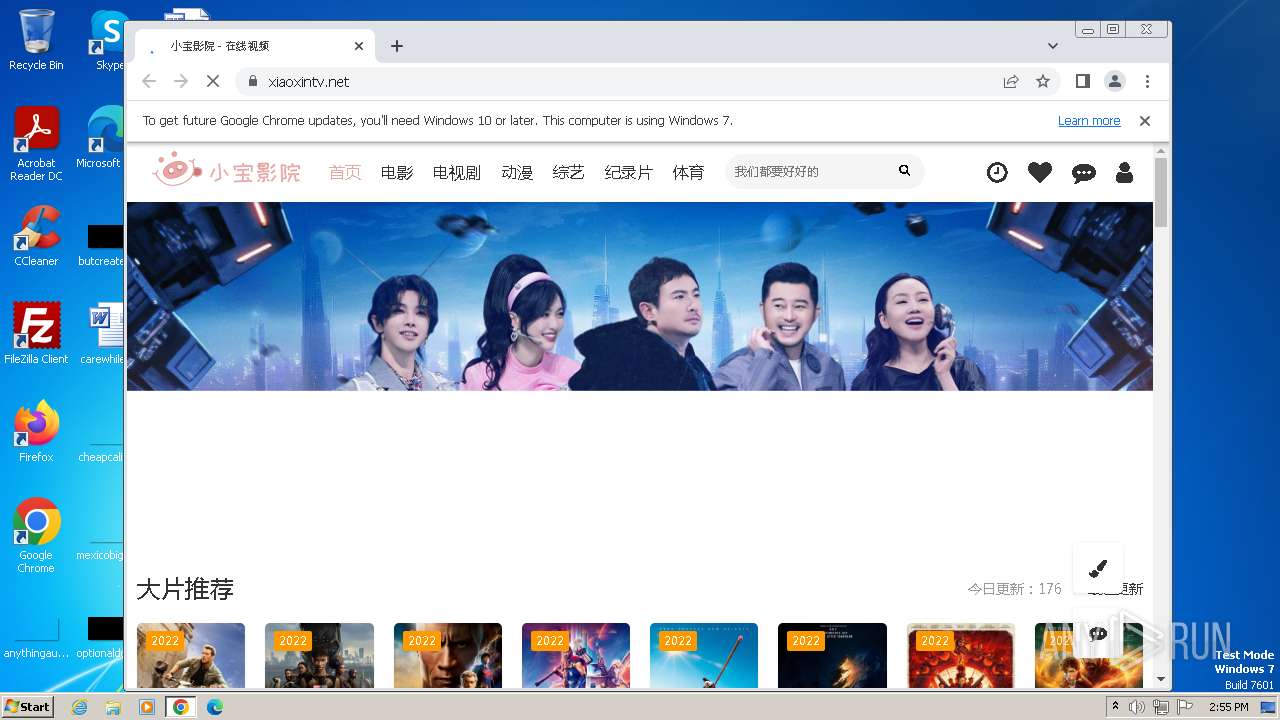1280x720 pixels.
Task: Toggle the Chrome side panel
Action: [x=1082, y=81]
